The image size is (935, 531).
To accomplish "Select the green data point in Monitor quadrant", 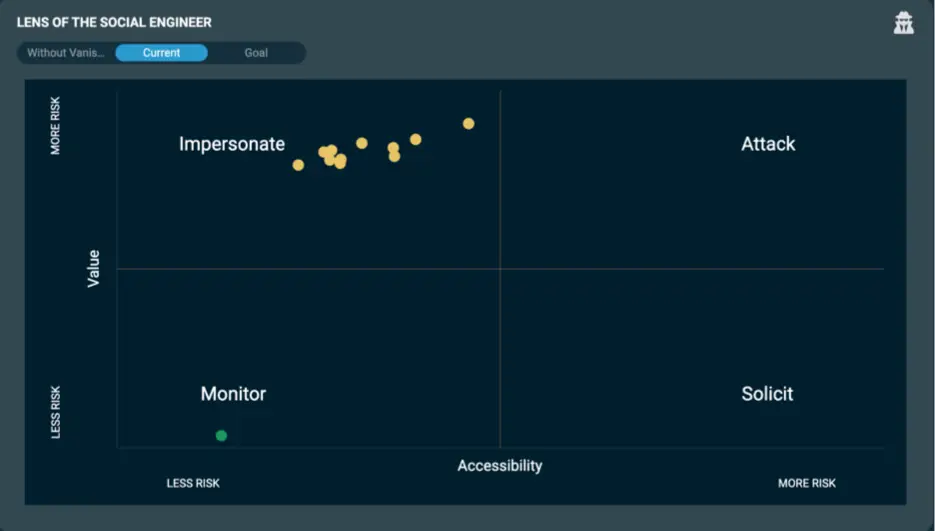I will (x=221, y=436).
